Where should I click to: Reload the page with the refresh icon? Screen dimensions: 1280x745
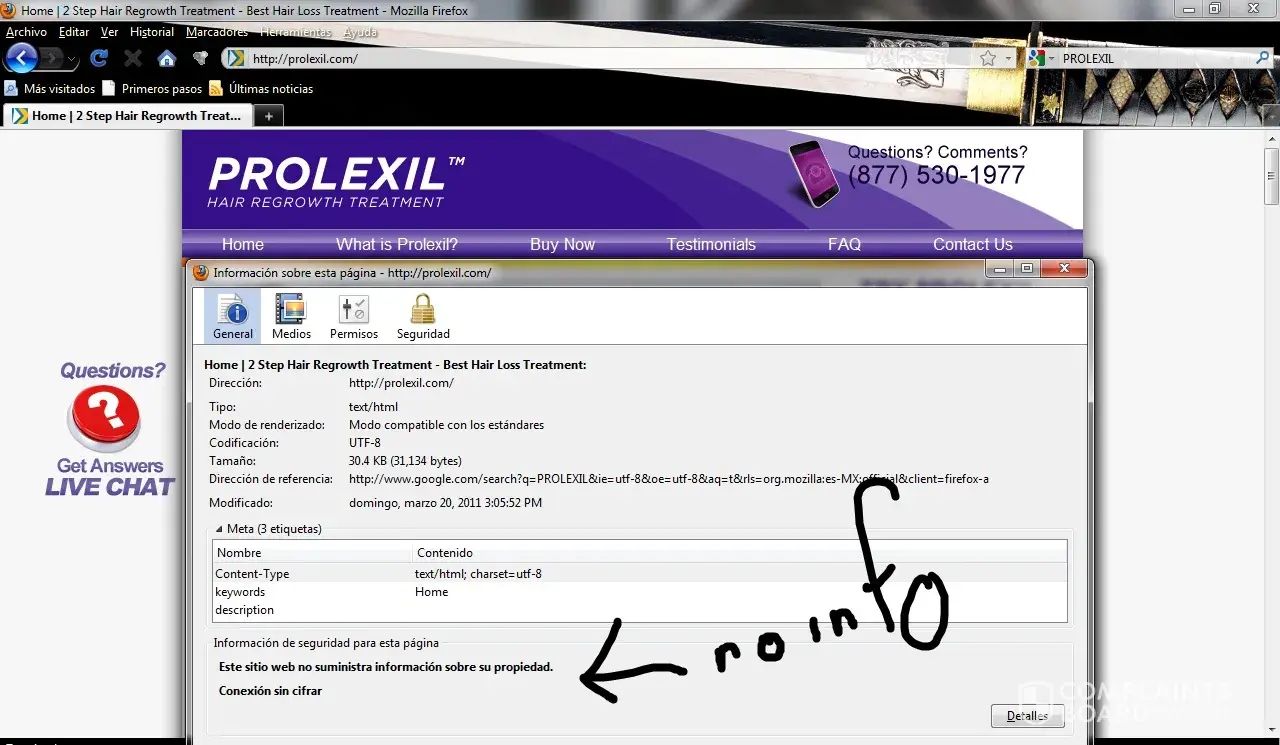point(99,59)
